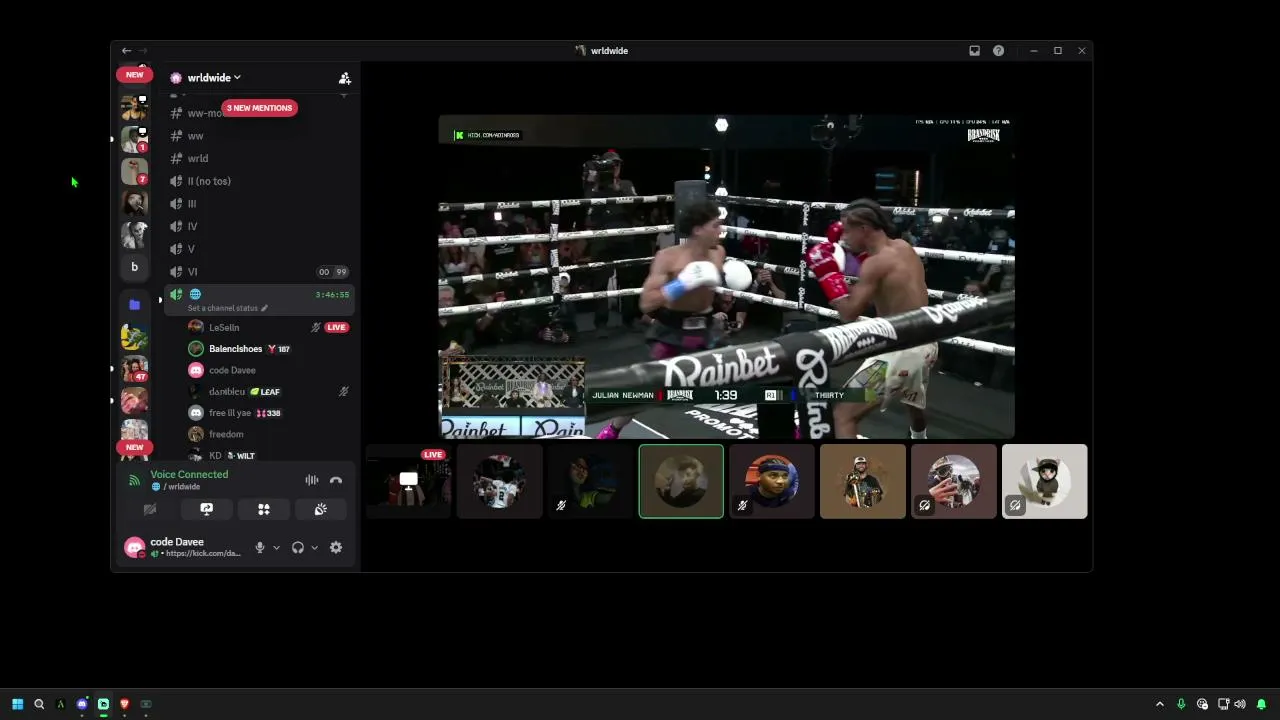Viewport: 1280px width, 720px height.
Task: Open User Settings gear
Action: 336,548
